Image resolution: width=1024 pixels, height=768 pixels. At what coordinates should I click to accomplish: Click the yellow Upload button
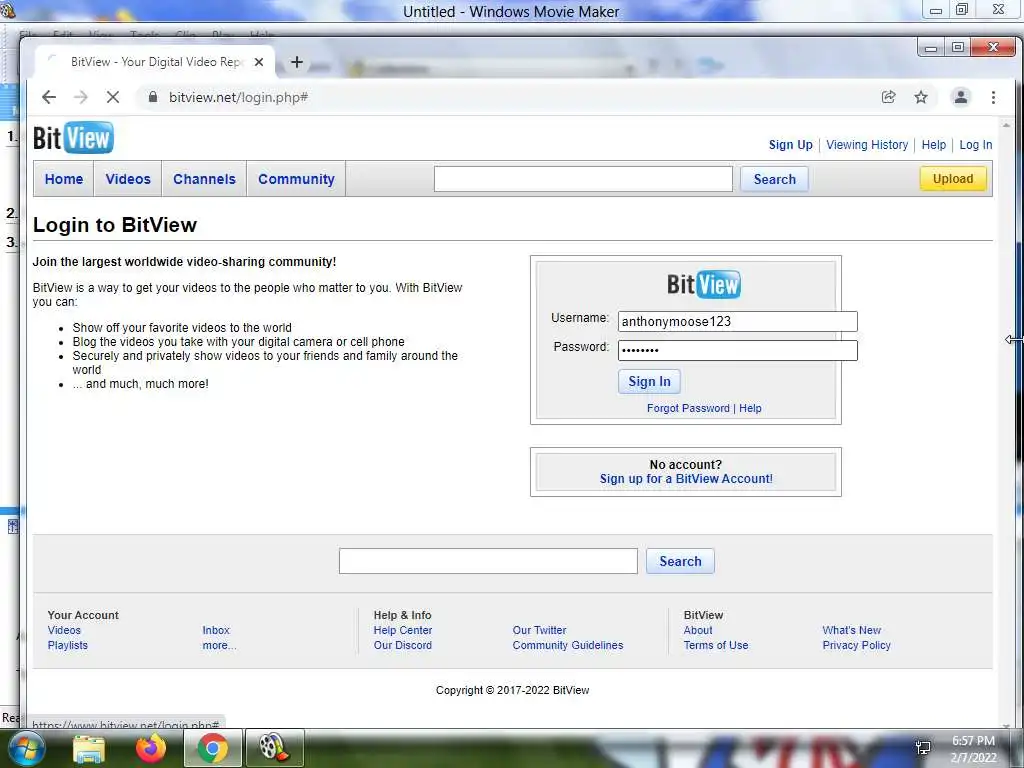point(953,179)
